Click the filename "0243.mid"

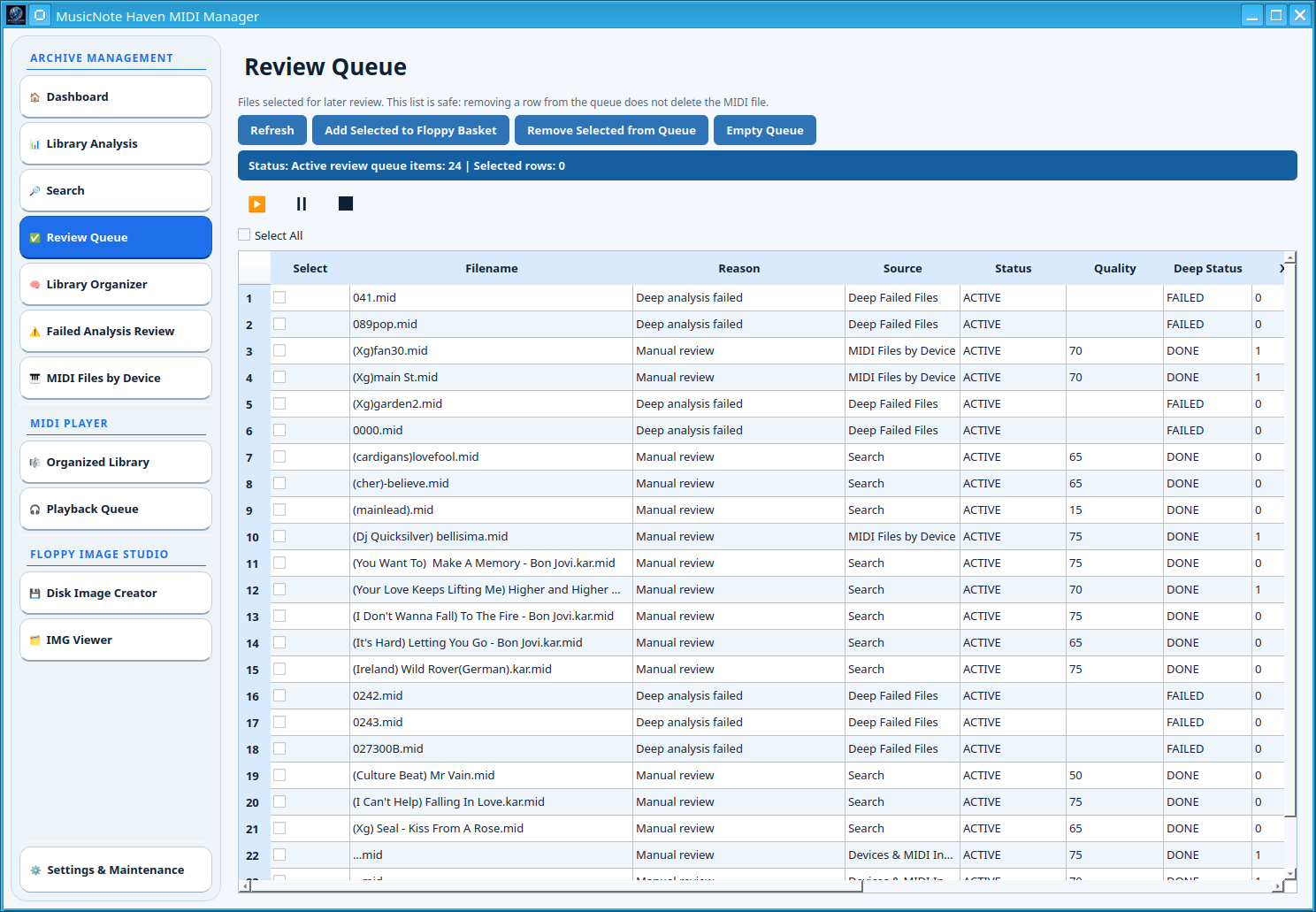pyautogui.click(x=378, y=723)
